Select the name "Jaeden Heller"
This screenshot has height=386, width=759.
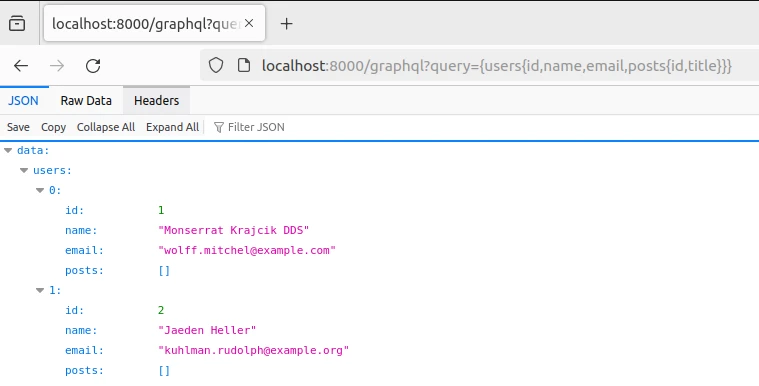tap(207, 330)
